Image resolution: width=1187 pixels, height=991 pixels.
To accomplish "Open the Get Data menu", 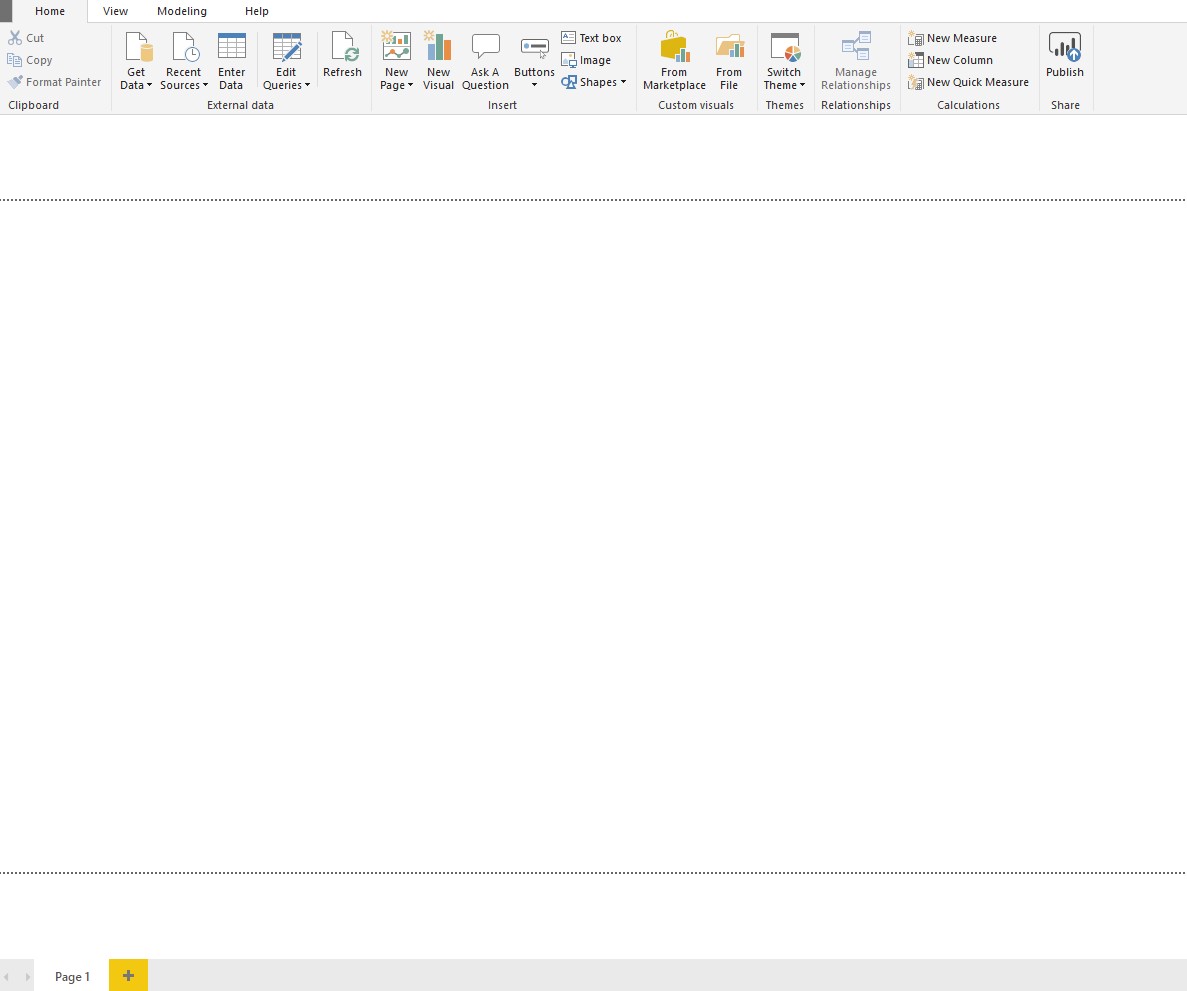I will tap(136, 61).
